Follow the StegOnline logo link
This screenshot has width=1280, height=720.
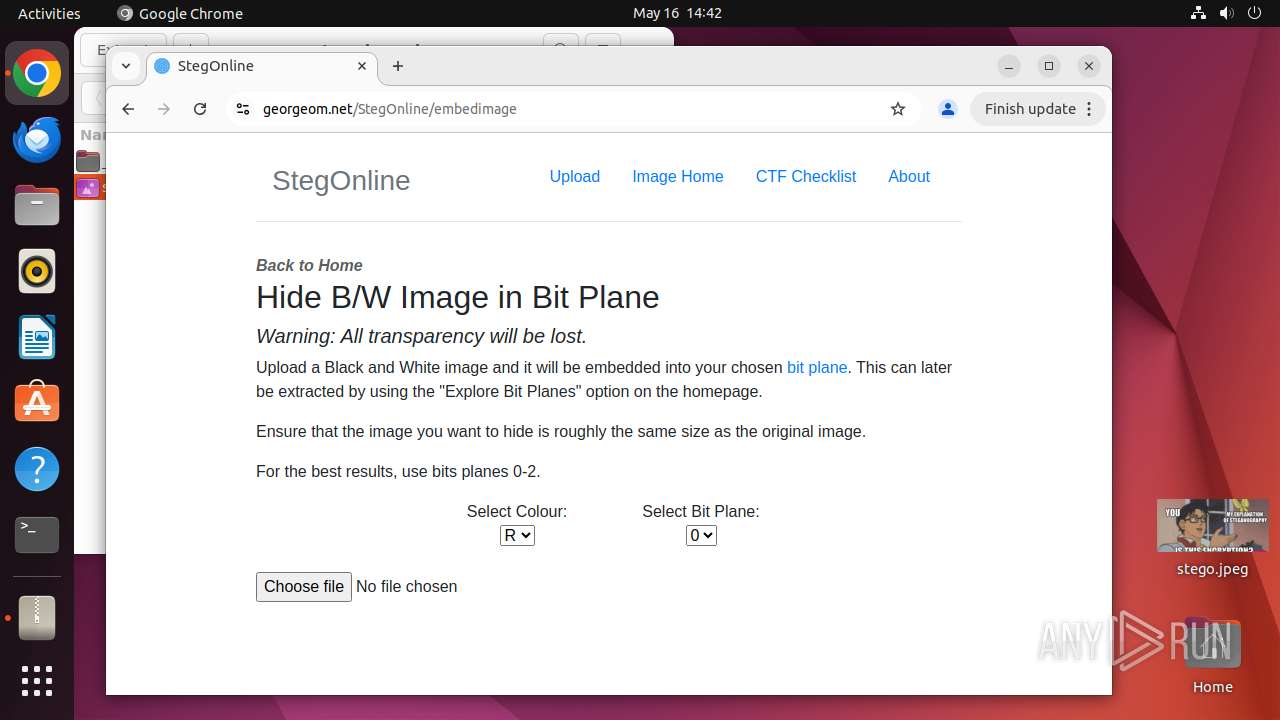pyautogui.click(x=341, y=180)
